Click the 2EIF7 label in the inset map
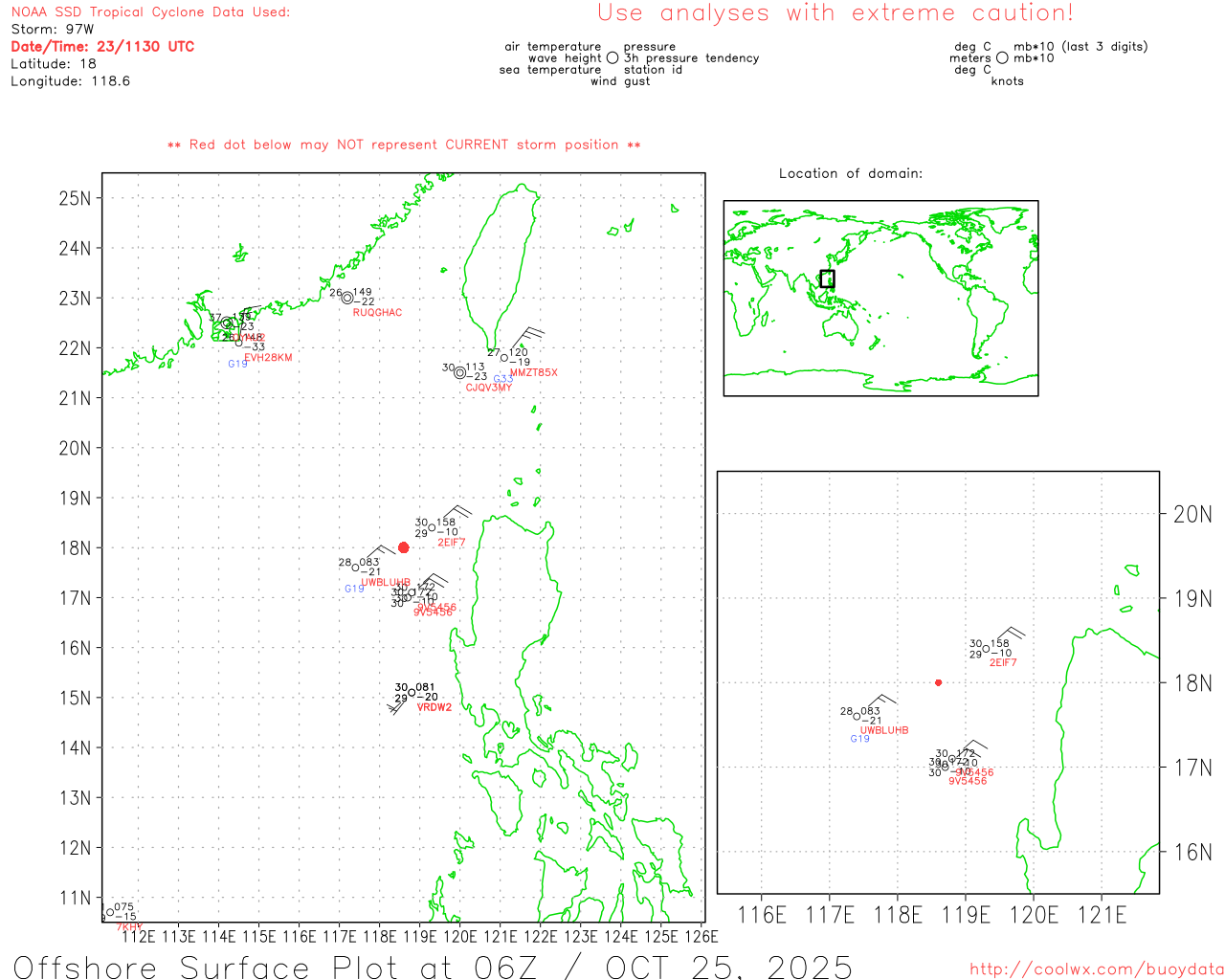Viewport: 1225px width, 980px height. 1002,663
